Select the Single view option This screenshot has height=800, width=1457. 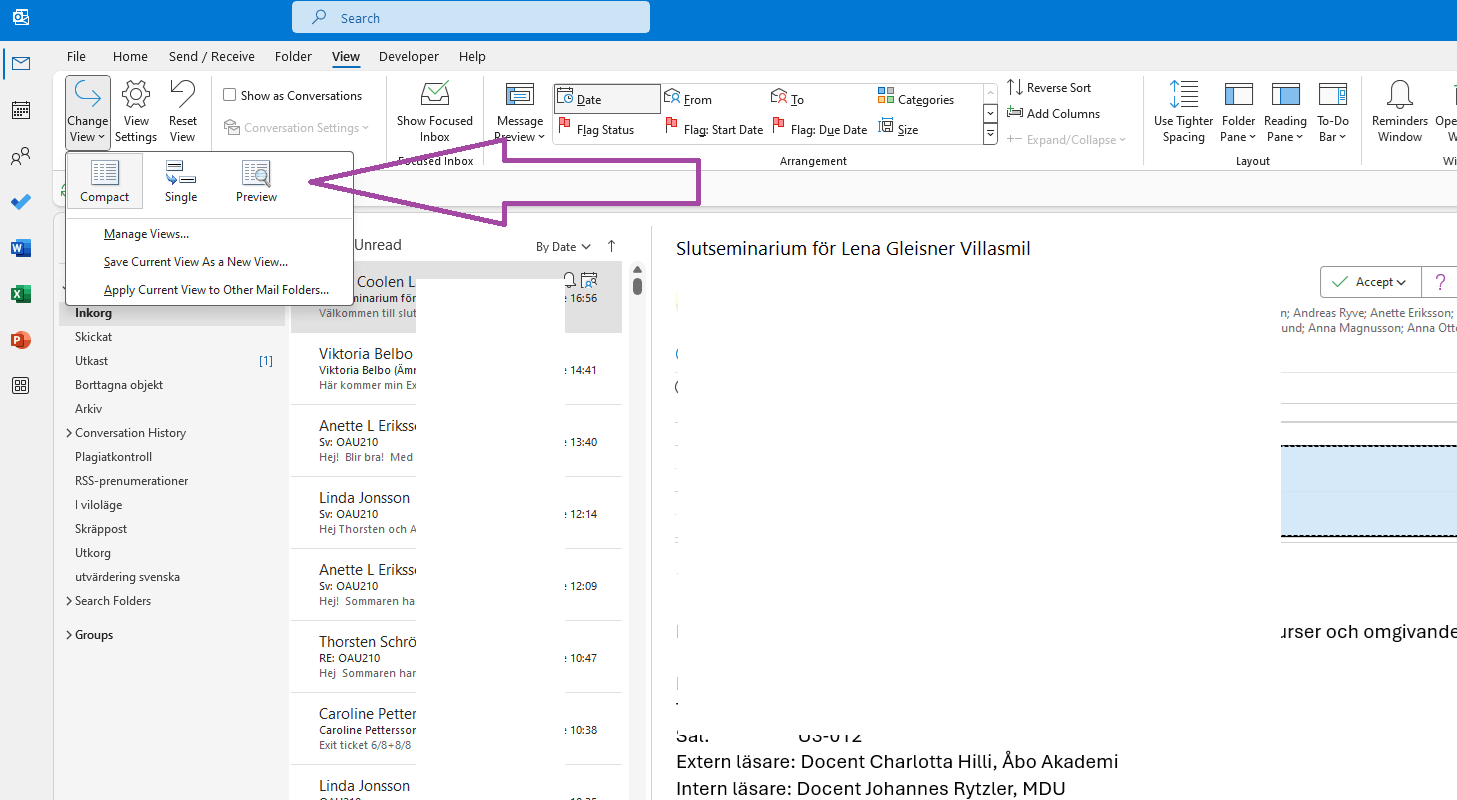[180, 180]
